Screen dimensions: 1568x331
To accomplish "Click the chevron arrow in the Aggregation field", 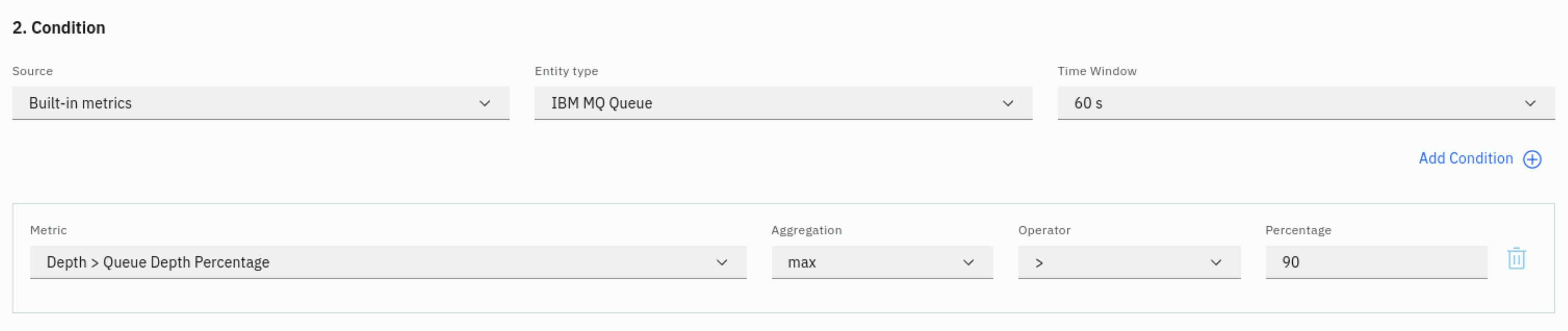I will point(969,263).
